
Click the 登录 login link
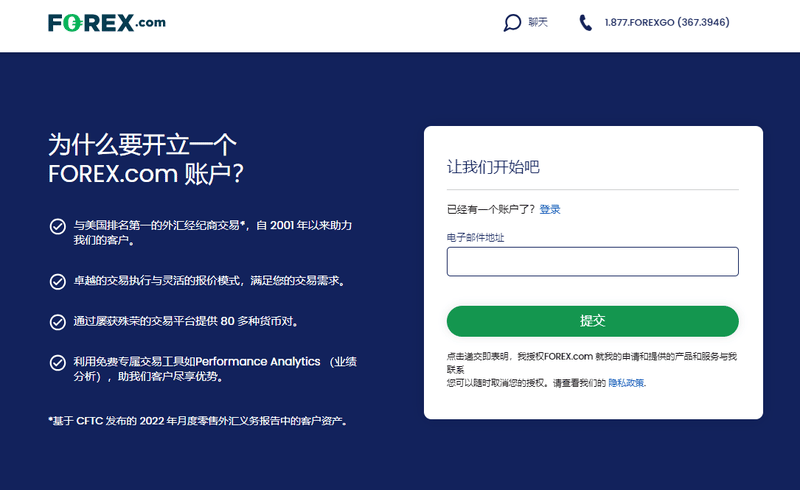click(x=550, y=209)
